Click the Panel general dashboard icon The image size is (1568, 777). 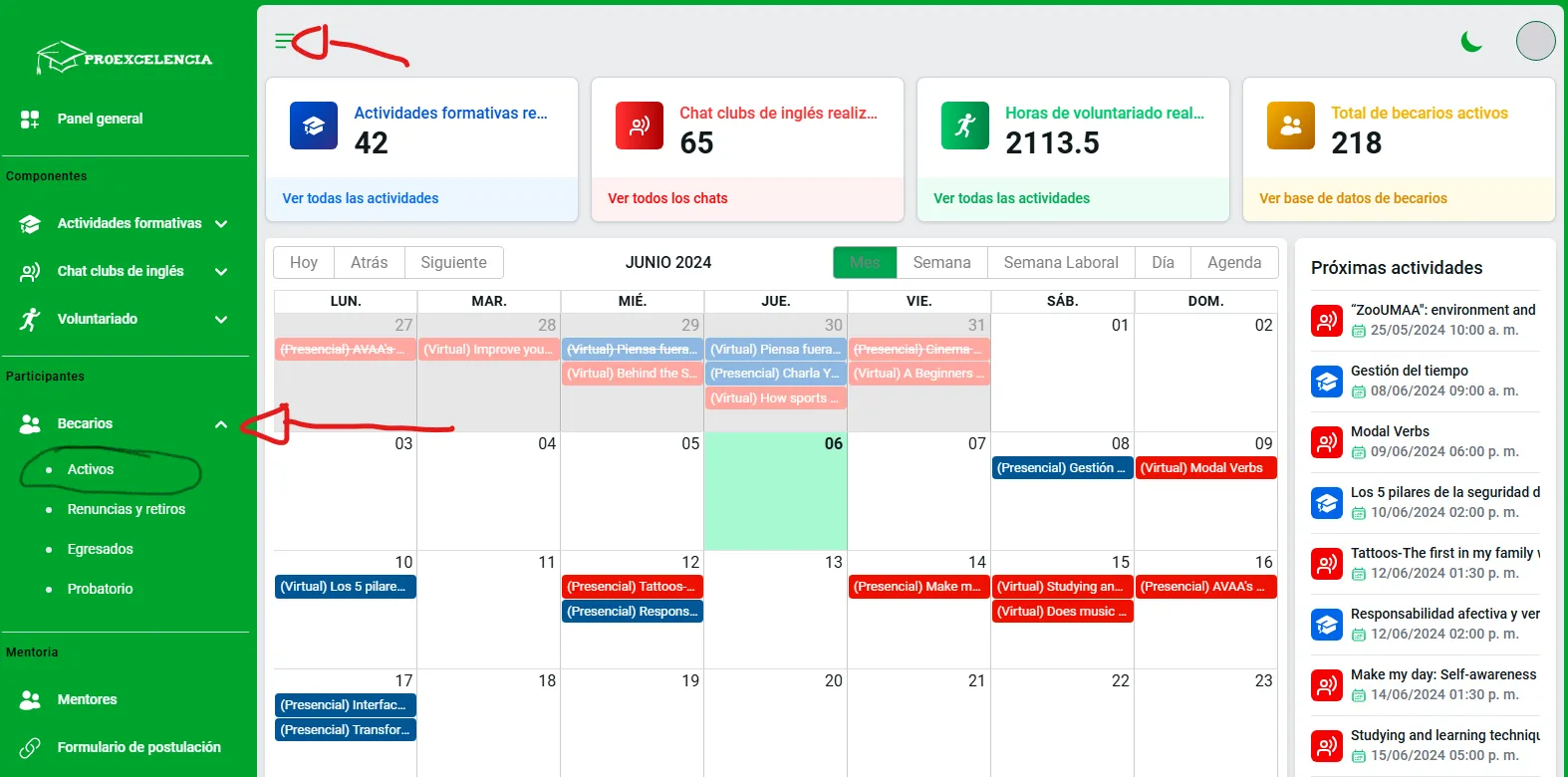(30, 120)
